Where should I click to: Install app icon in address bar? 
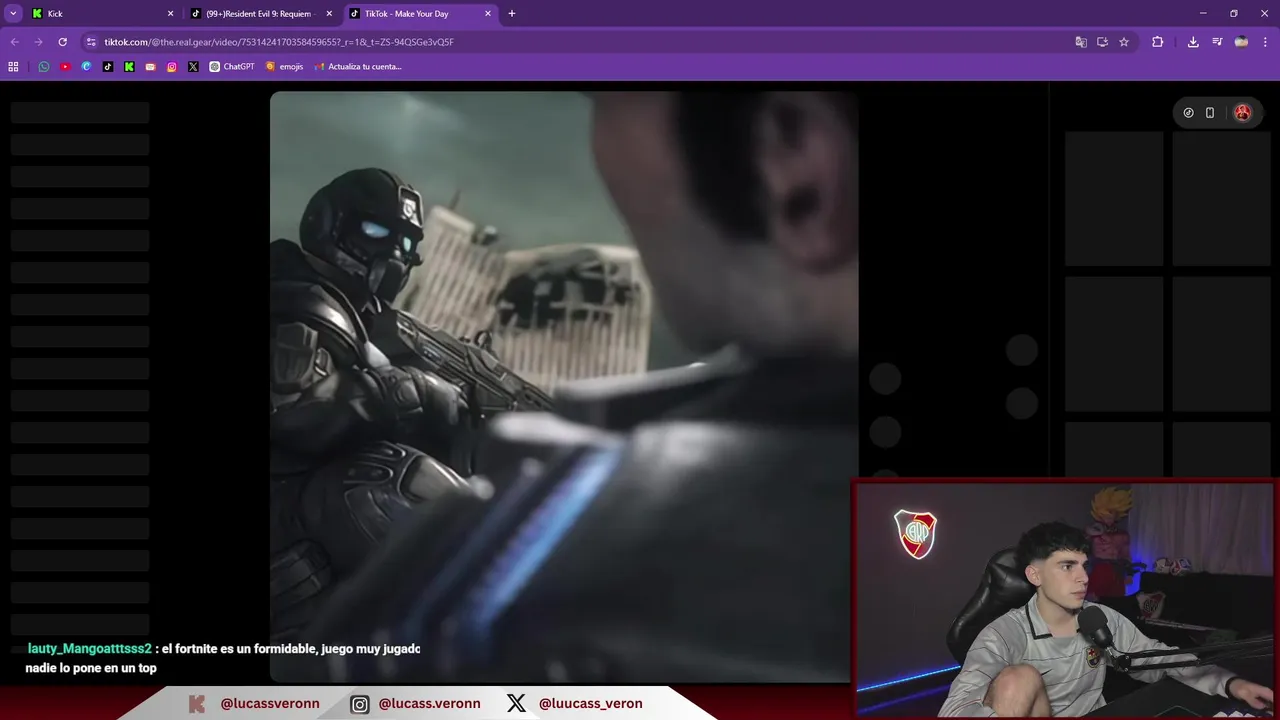pos(1102,42)
